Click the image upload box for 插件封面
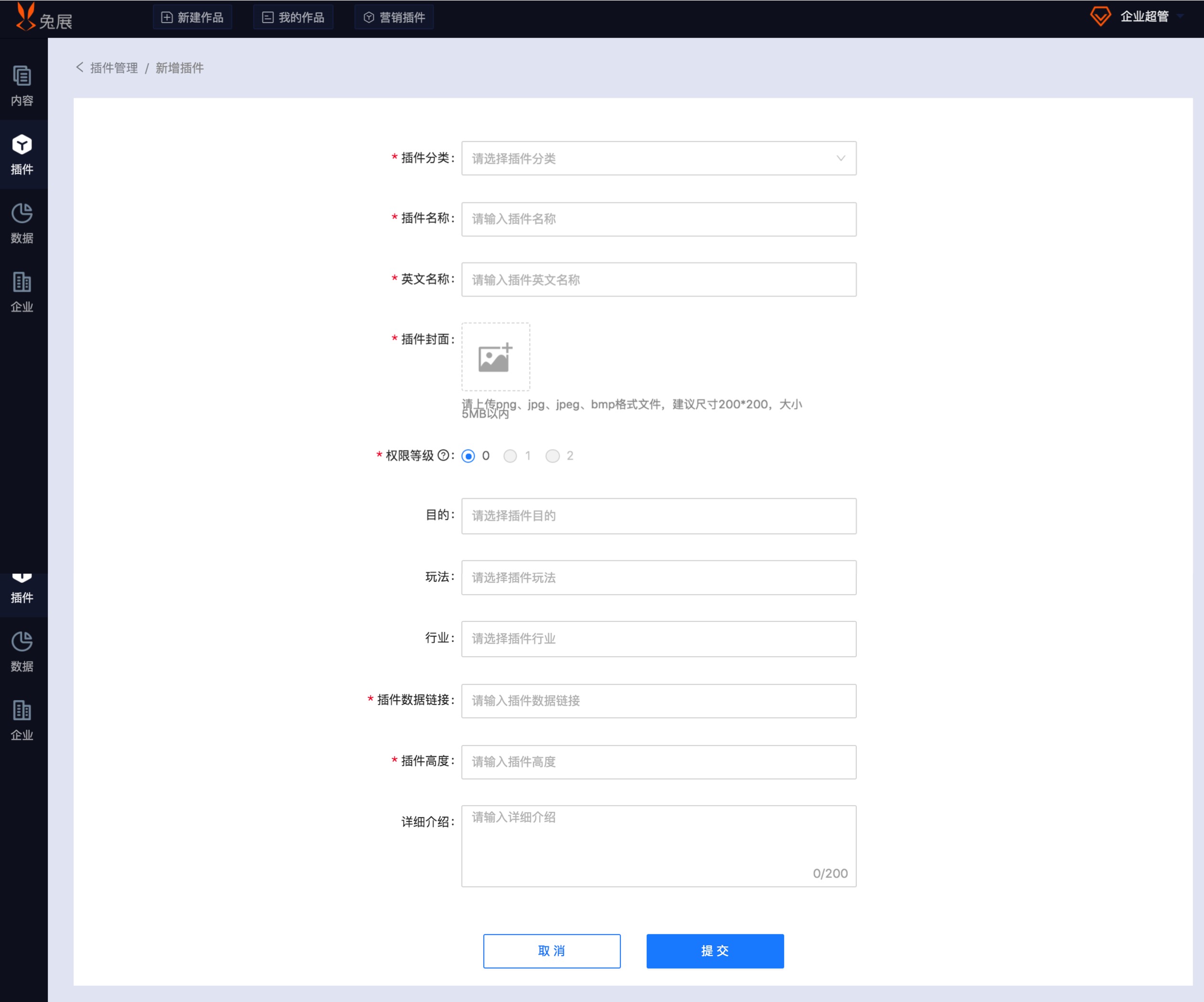Image resolution: width=1204 pixels, height=1002 pixels. point(496,357)
